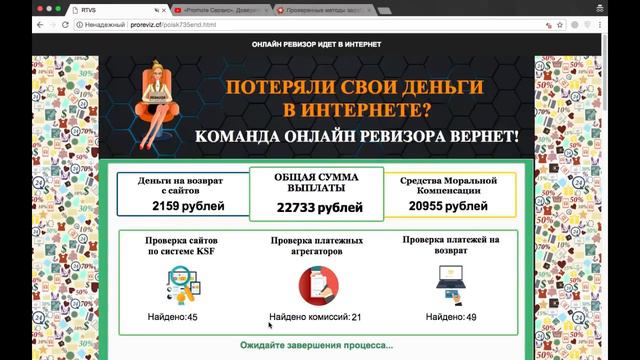Viewport: 640px width, 360px height.
Task: Click the Найдено: 49 result text
Action: click(451, 317)
